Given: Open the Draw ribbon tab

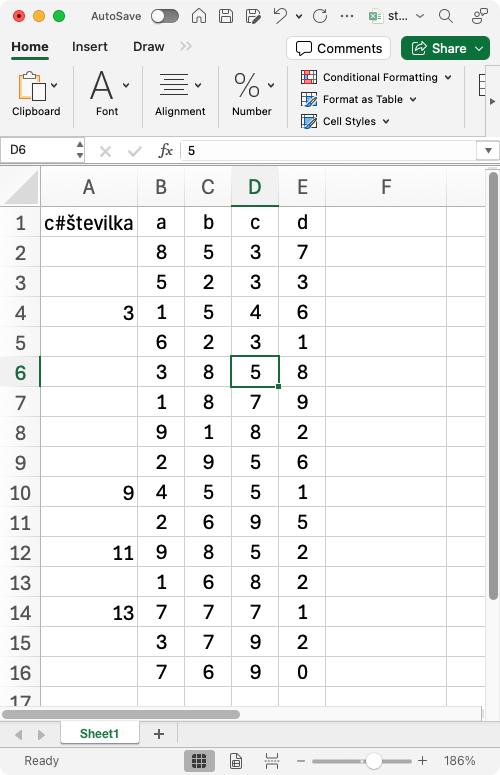Looking at the screenshot, I should point(149,47).
